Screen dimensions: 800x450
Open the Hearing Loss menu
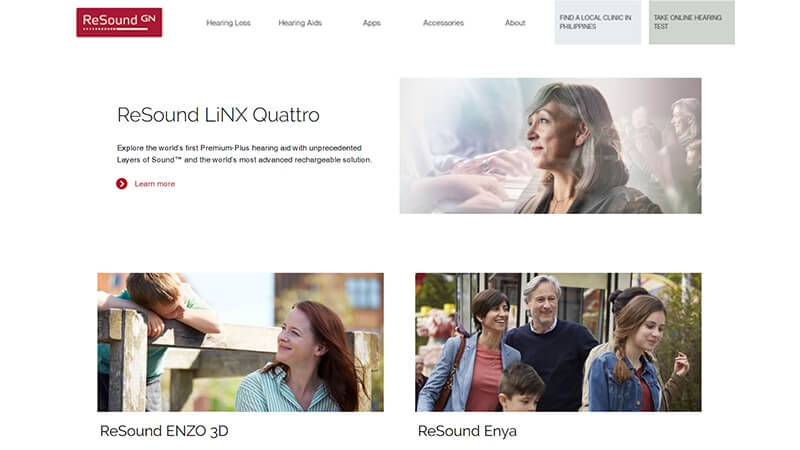click(228, 23)
